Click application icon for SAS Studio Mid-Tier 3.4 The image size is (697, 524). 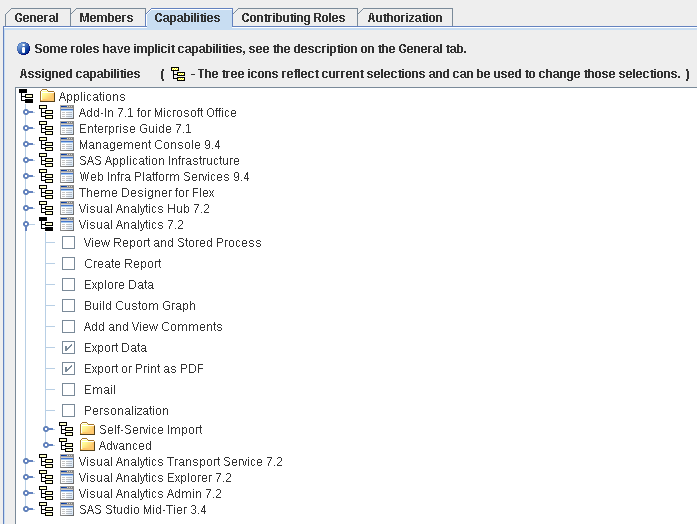67,509
